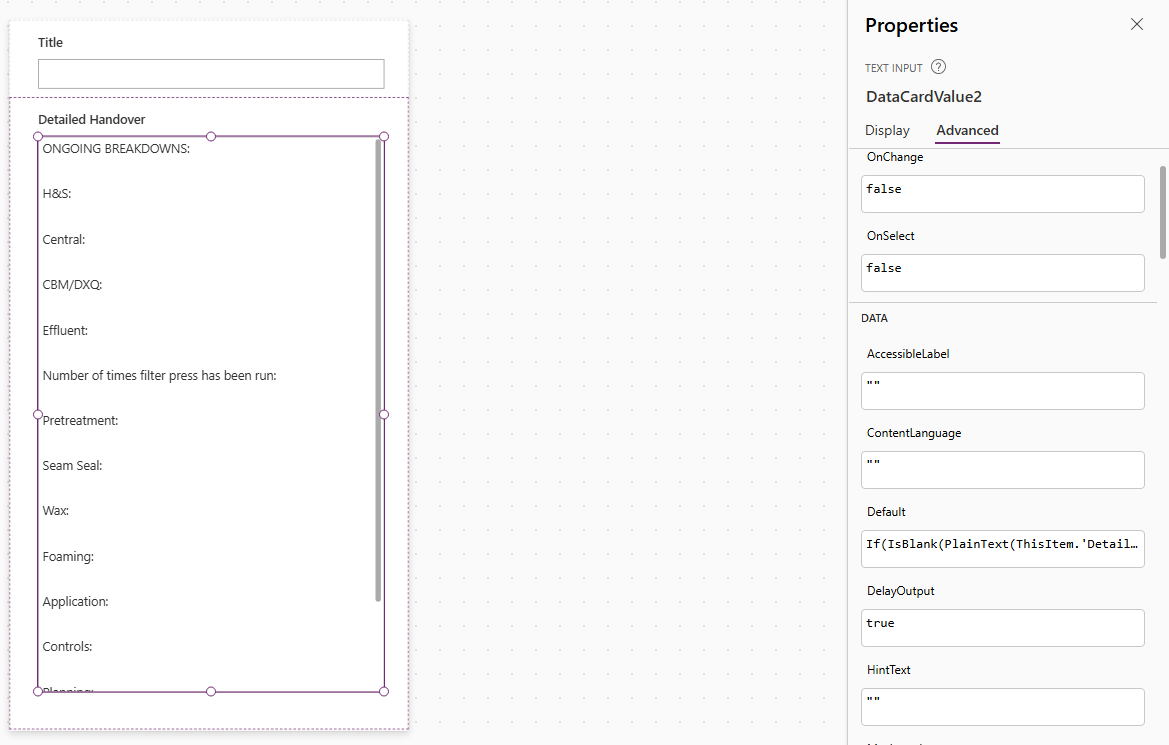Click the ContentLanguage value field
The height and width of the screenshot is (745, 1169).
[1002, 470]
